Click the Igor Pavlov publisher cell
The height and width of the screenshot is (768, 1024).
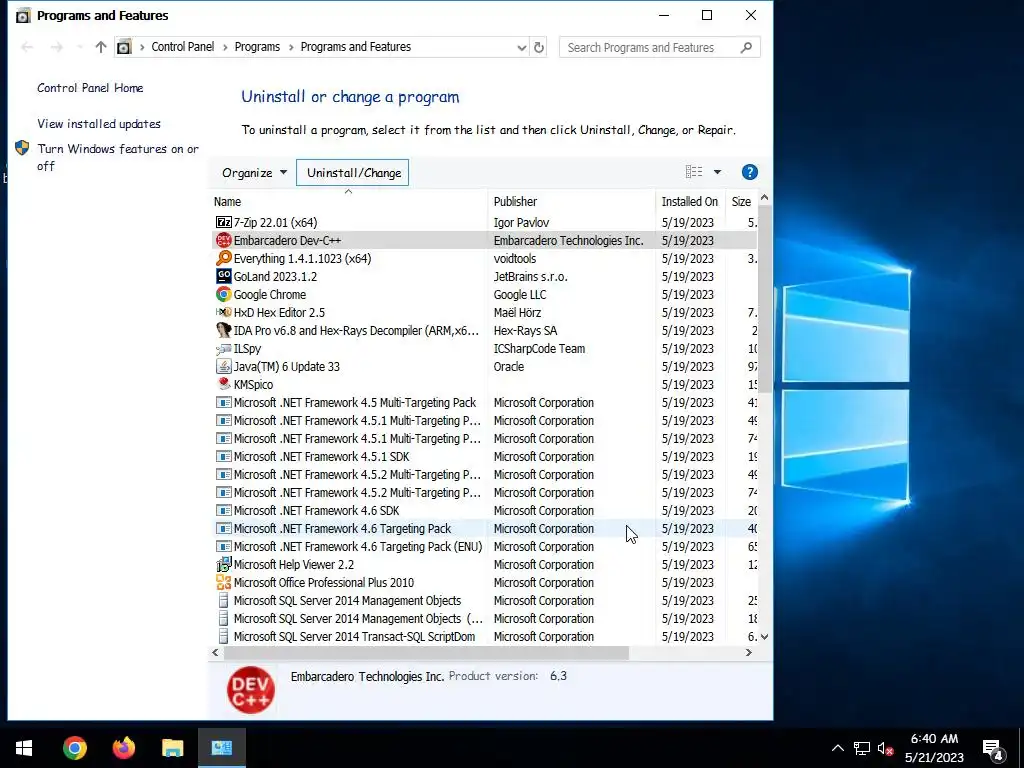[521, 223]
